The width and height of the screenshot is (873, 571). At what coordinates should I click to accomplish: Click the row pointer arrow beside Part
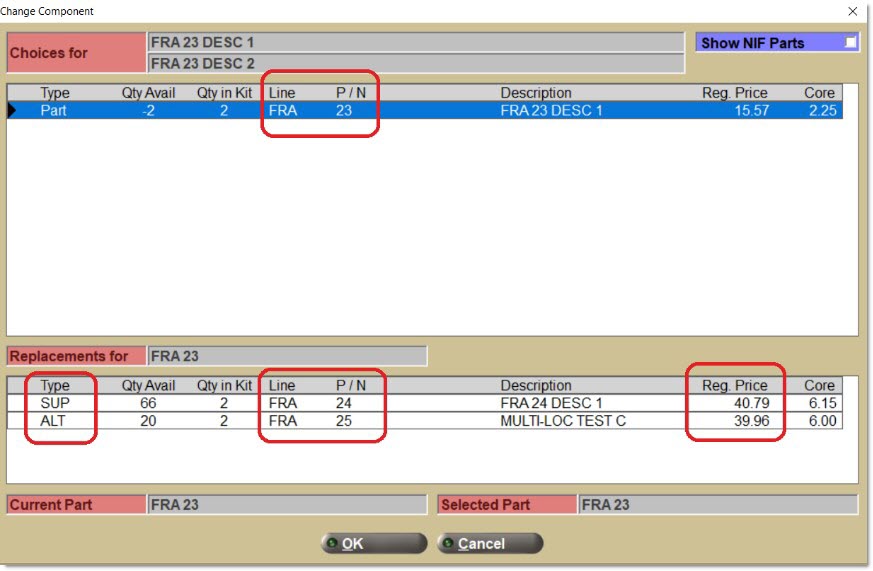click(13, 111)
